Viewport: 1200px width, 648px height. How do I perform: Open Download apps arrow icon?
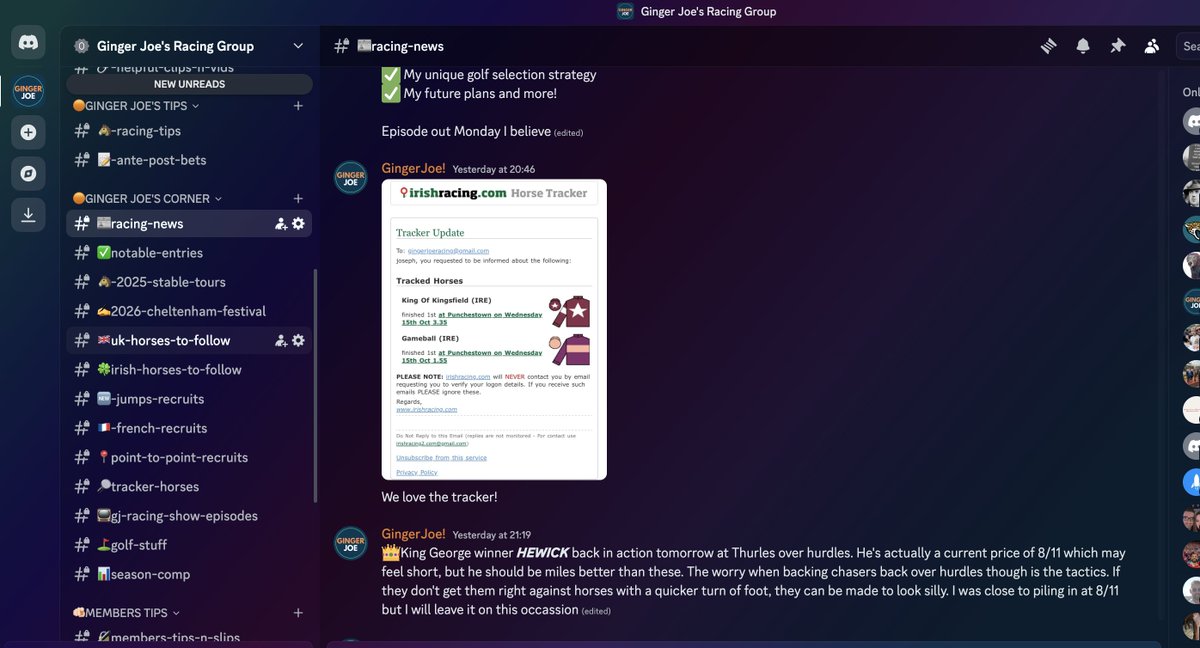(28, 214)
